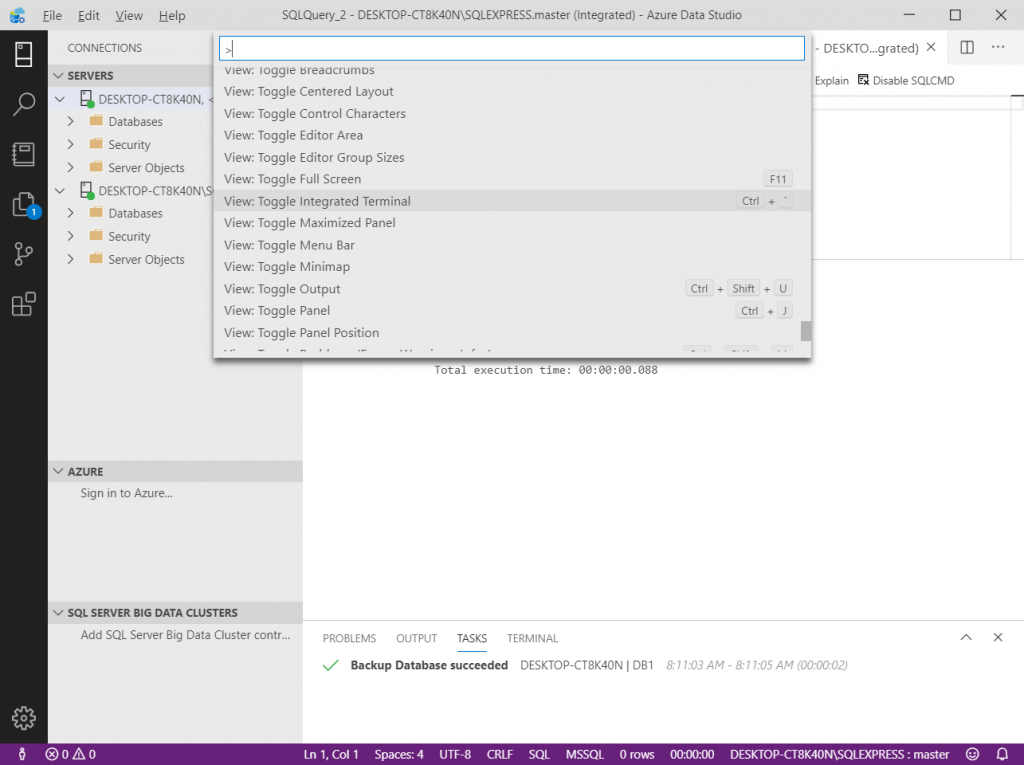1024x765 pixels.
Task: Run View: Toggle Control Characters command
Action: (x=512, y=114)
